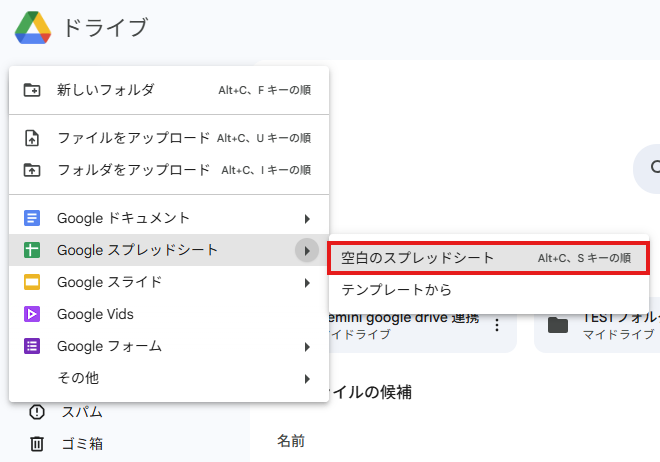Select Google ドキュメント menu item

169,218
